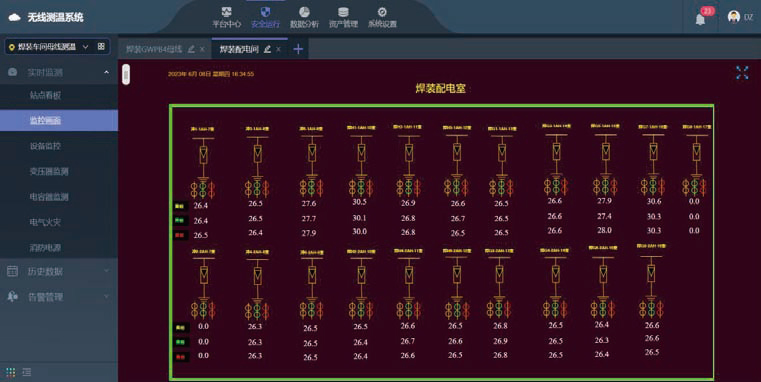The image size is (761, 382).
Task: Enter fullscreen with the expand icon
Action: click(x=742, y=73)
